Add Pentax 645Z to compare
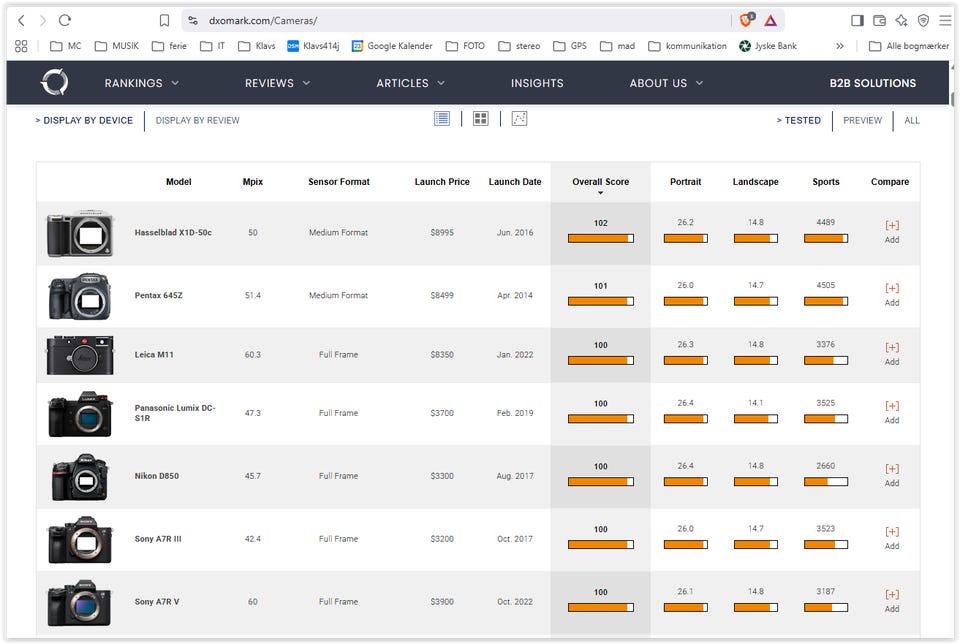 tap(892, 294)
